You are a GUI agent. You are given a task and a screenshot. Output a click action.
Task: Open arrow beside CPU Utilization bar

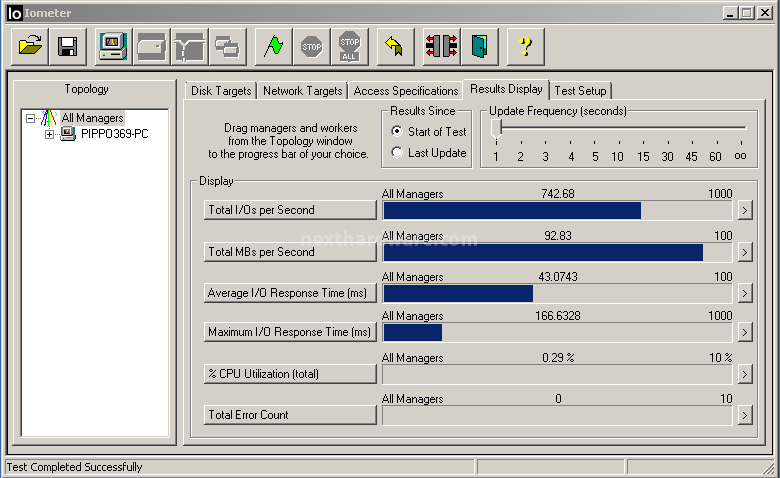coord(745,374)
